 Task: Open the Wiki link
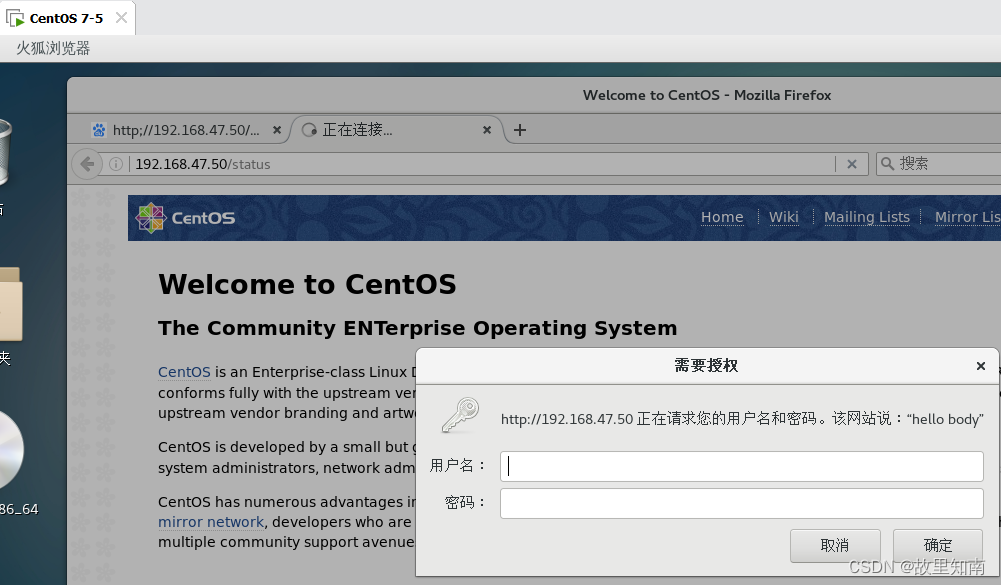pos(783,217)
